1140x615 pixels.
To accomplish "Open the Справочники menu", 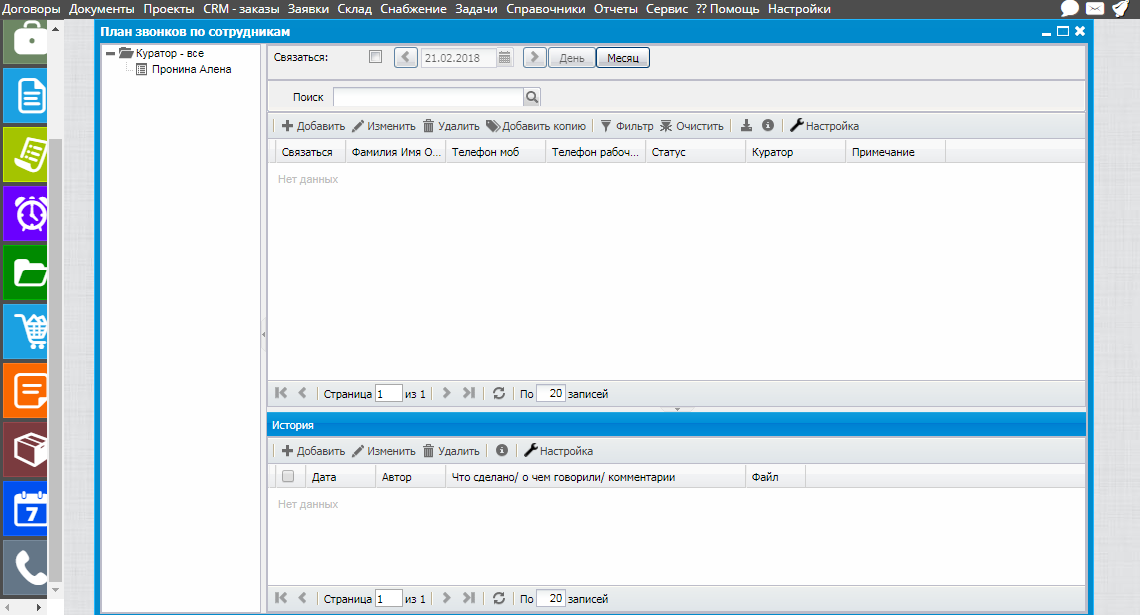I will [x=545, y=9].
